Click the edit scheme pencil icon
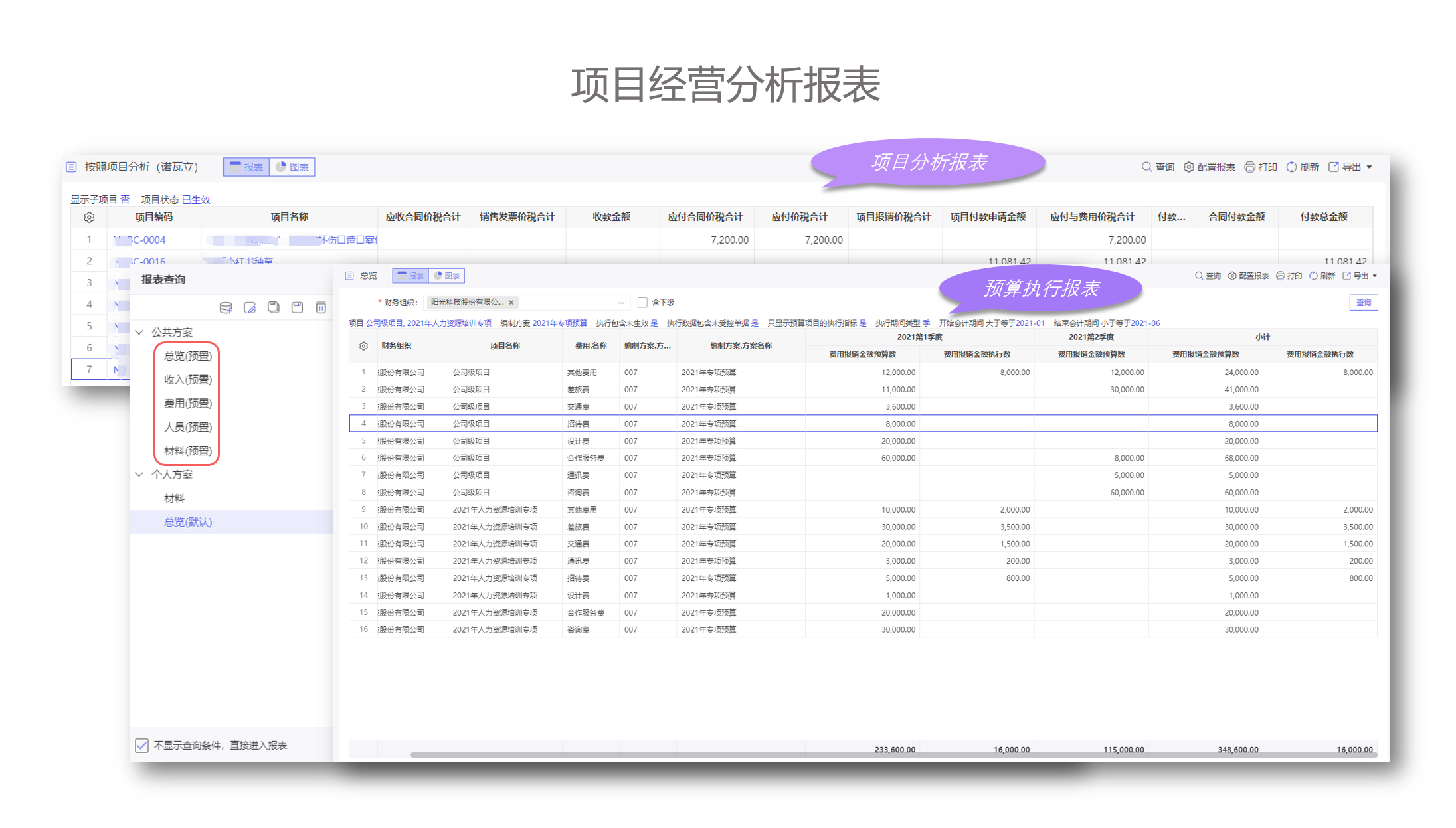 click(x=250, y=307)
